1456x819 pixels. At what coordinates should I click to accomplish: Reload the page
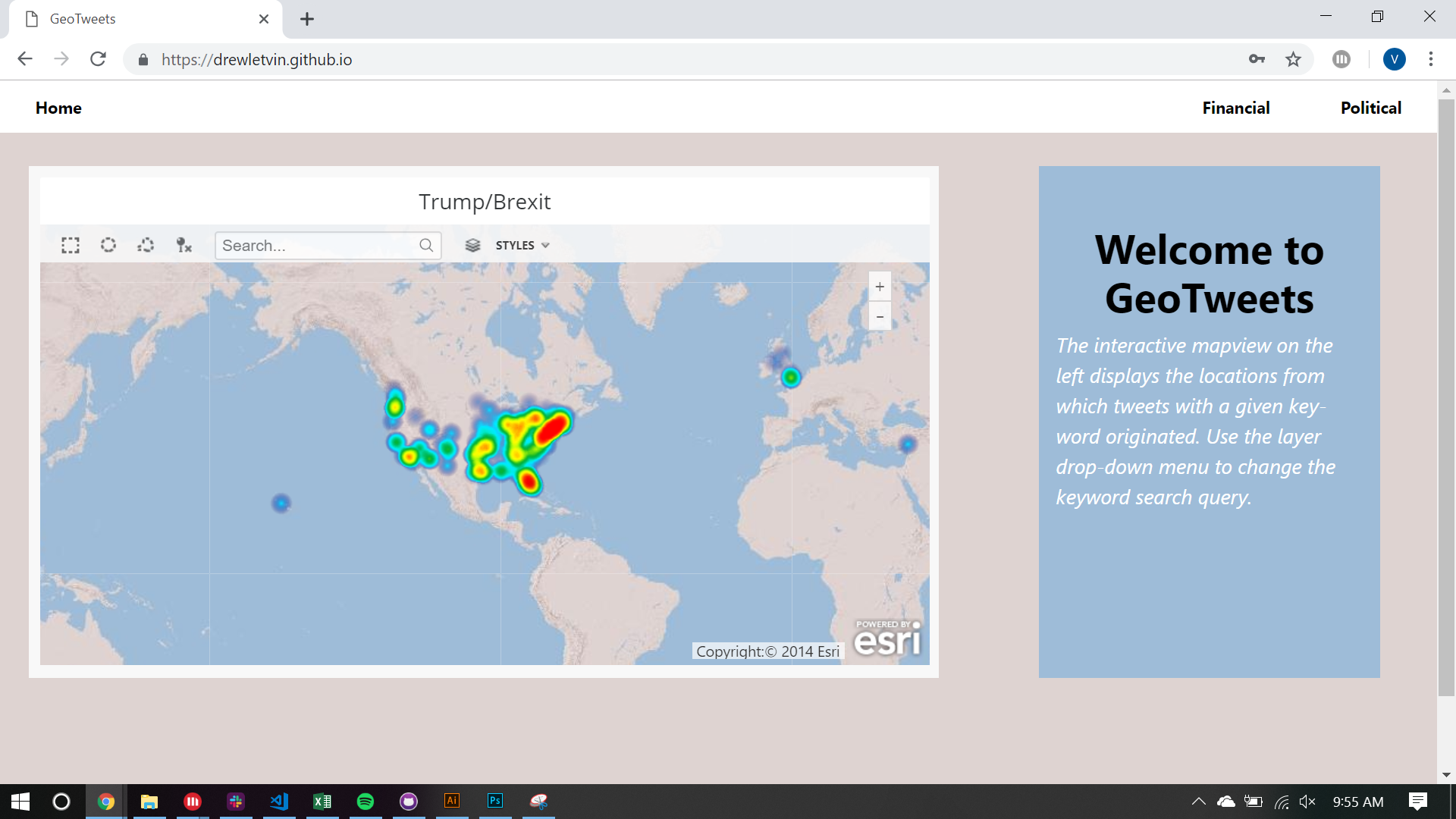click(98, 59)
